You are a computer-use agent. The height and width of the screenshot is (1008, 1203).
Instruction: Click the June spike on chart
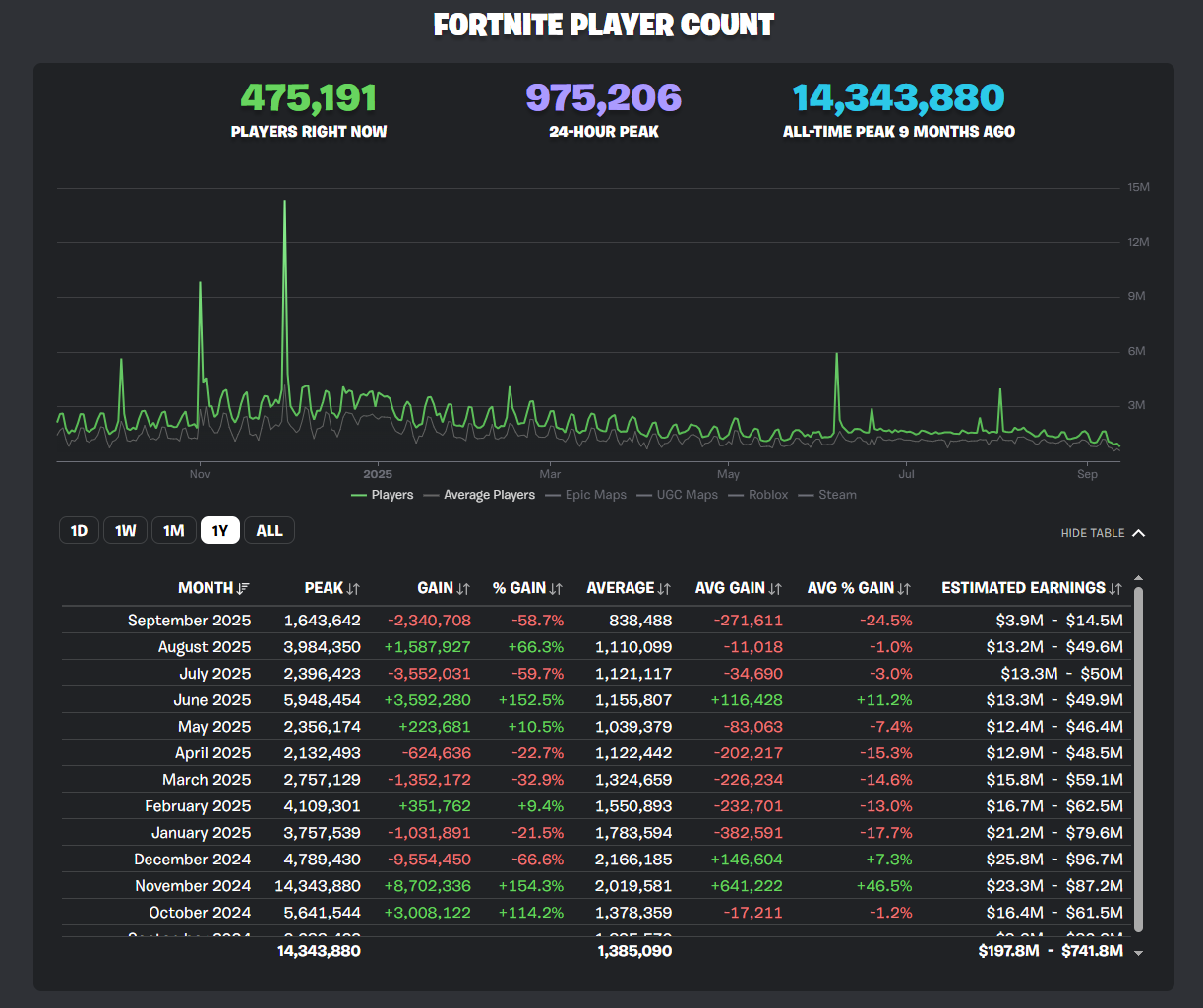(x=836, y=353)
